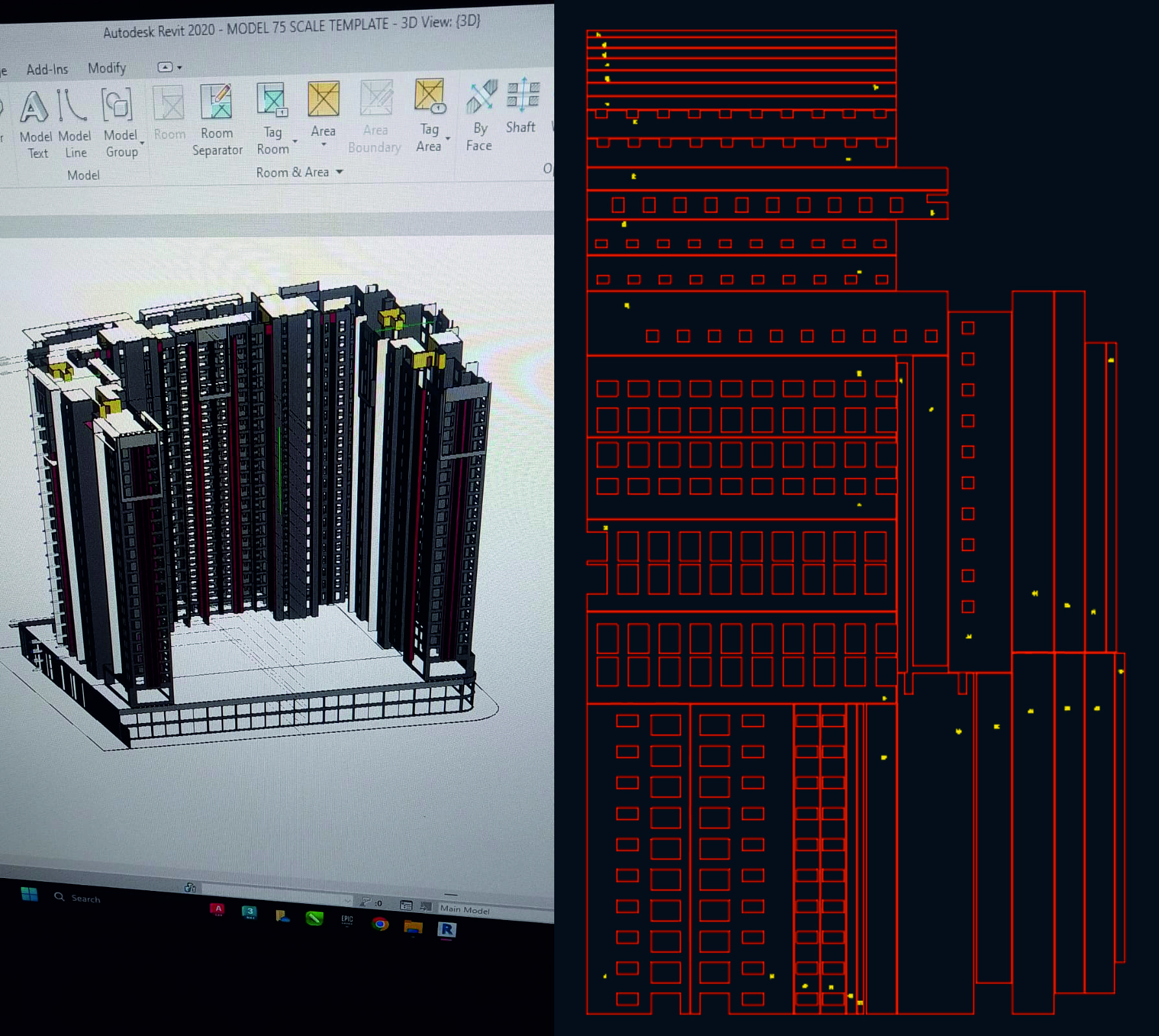This screenshot has height=1036, width=1159.
Task: Open File Explorer from the taskbar
Action: (413, 927)
